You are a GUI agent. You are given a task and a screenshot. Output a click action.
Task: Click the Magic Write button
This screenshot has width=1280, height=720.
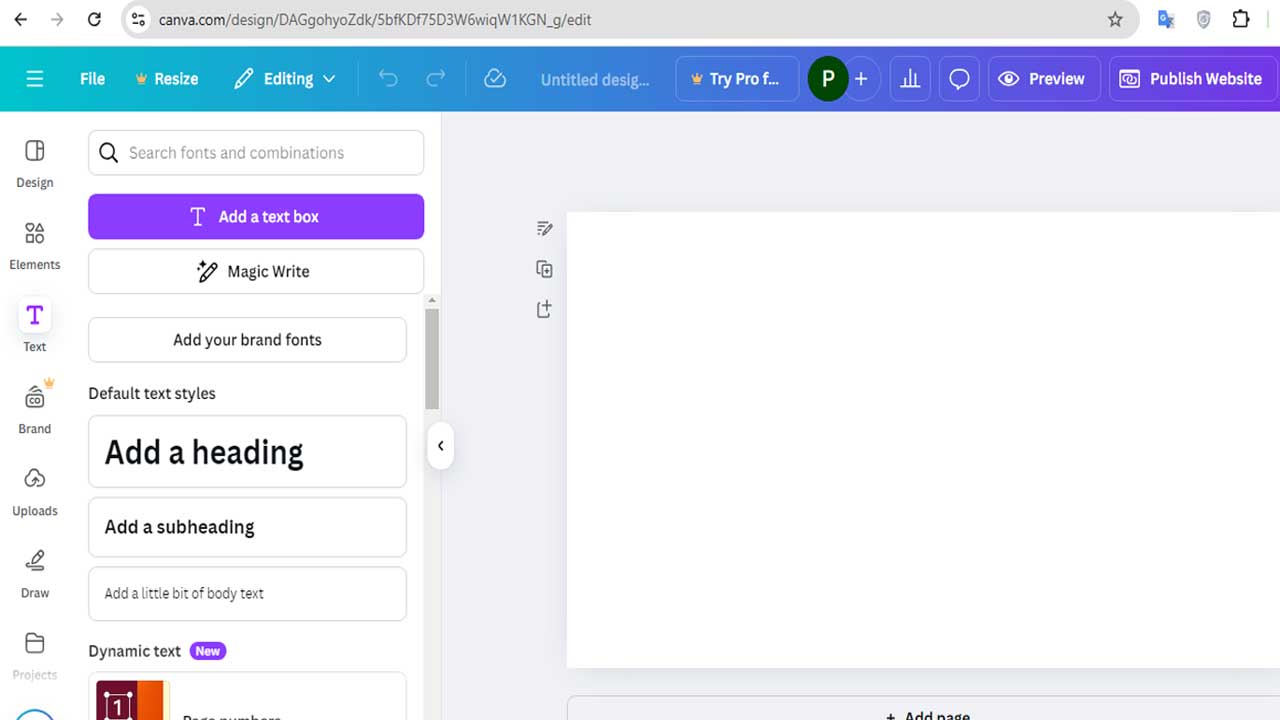point(256,272)
